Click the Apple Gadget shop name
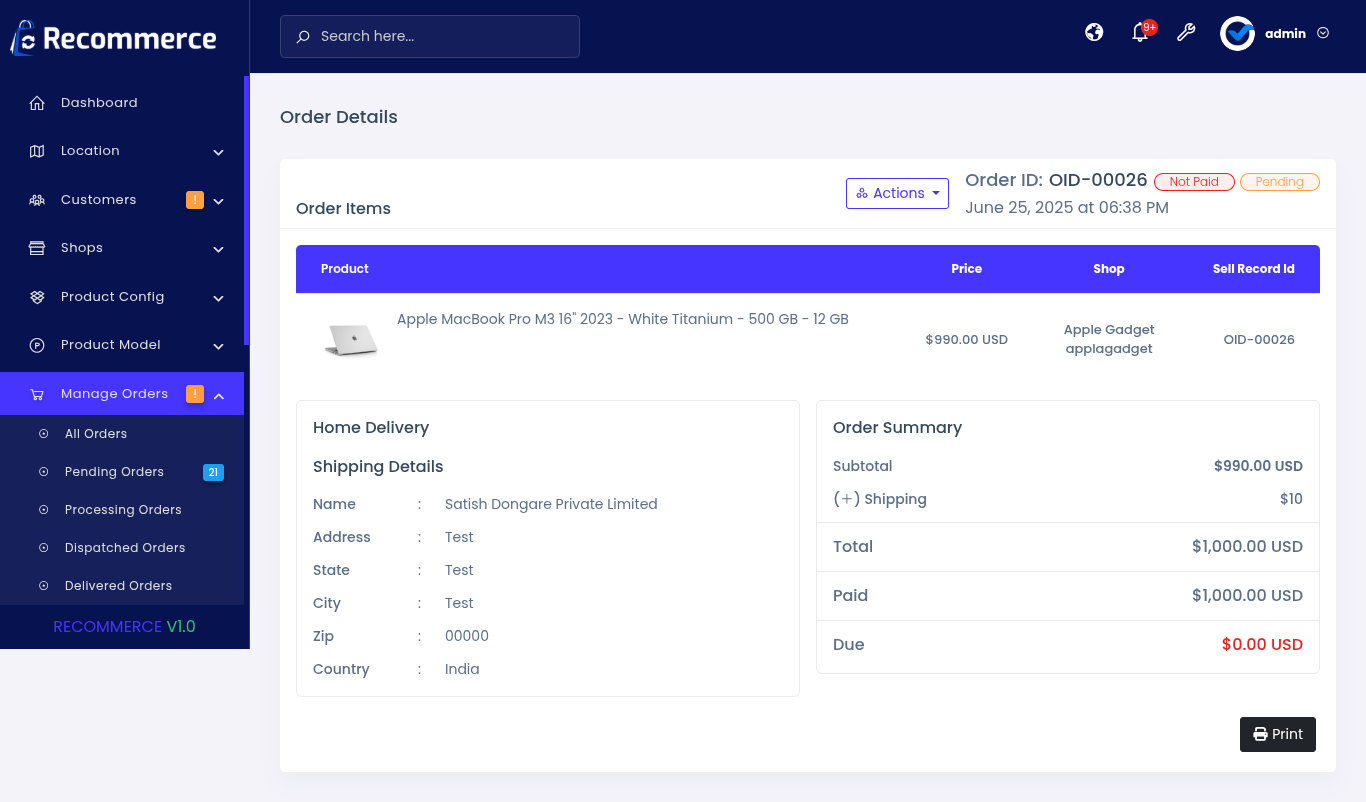 pyautogui.click(x=1109, y=330)
